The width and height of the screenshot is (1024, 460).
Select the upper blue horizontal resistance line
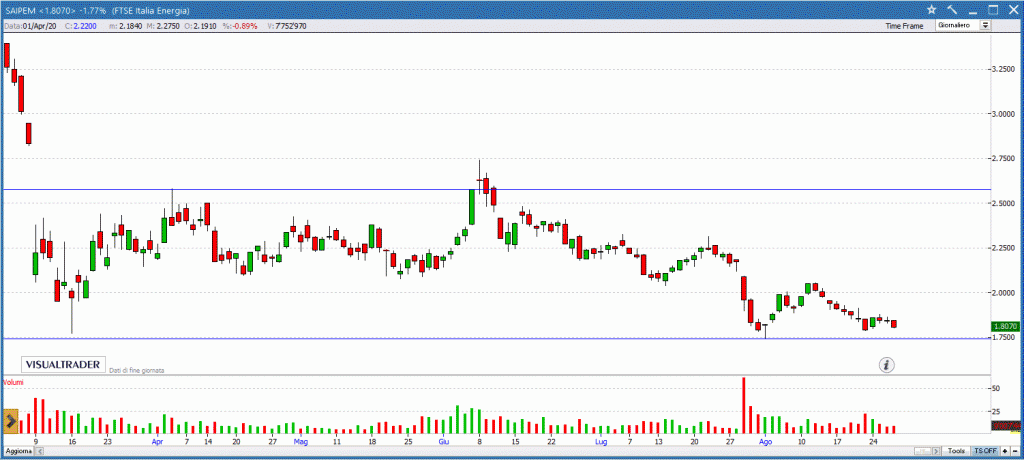click(x=496, y=189)
